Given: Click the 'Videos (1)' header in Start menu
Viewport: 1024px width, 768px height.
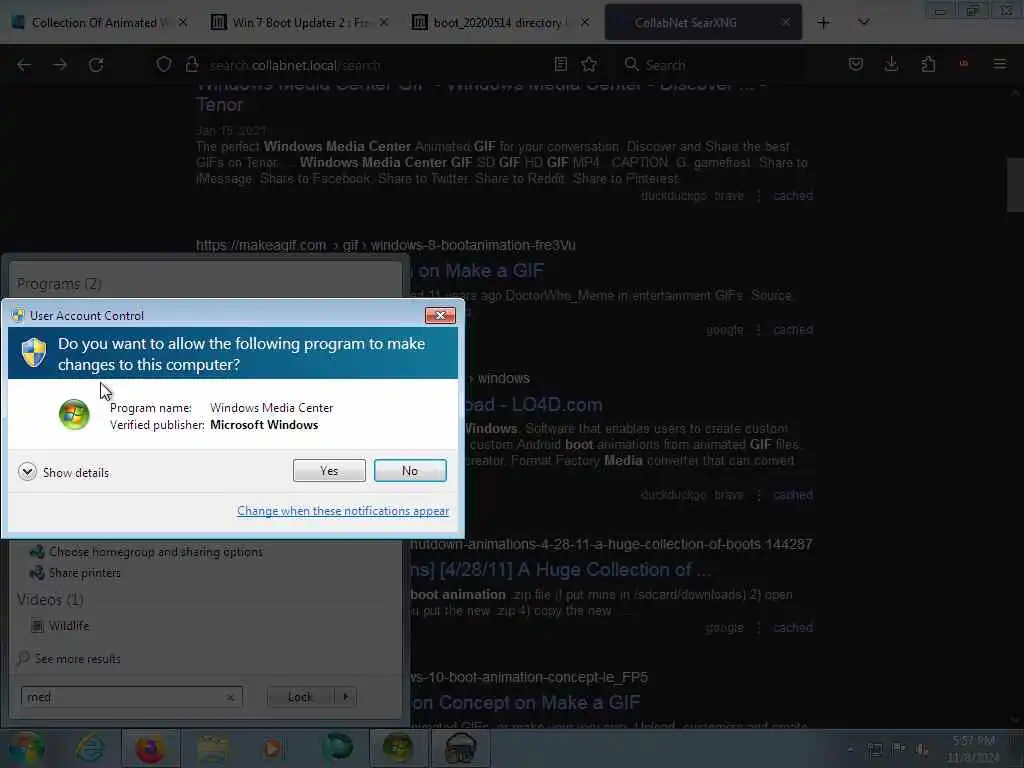Looking at the screenshot, I should click(x=50, y=600).
